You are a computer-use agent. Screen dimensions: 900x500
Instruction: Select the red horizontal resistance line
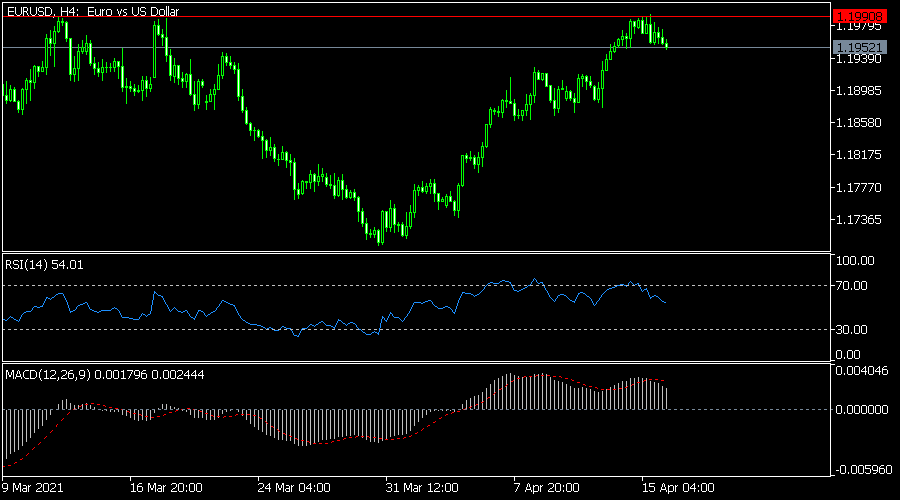(400, 17)
